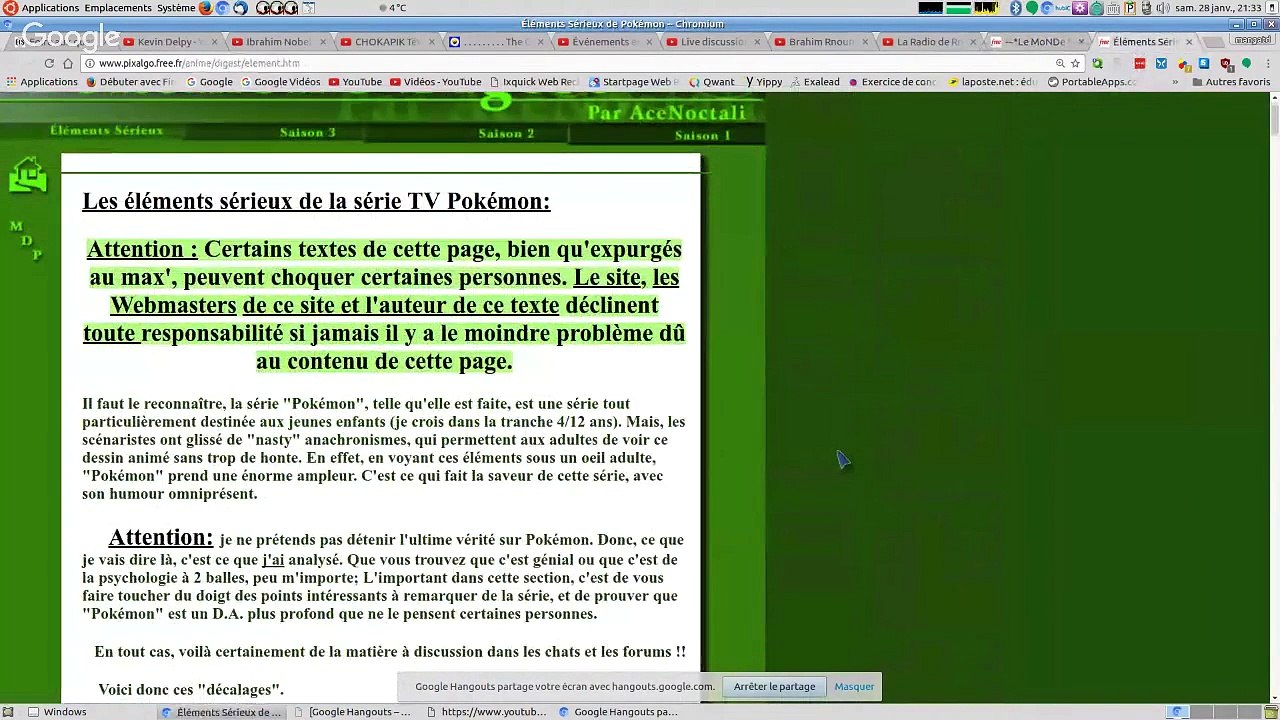Open the Exercice de conc bookmark

(892, 82)
